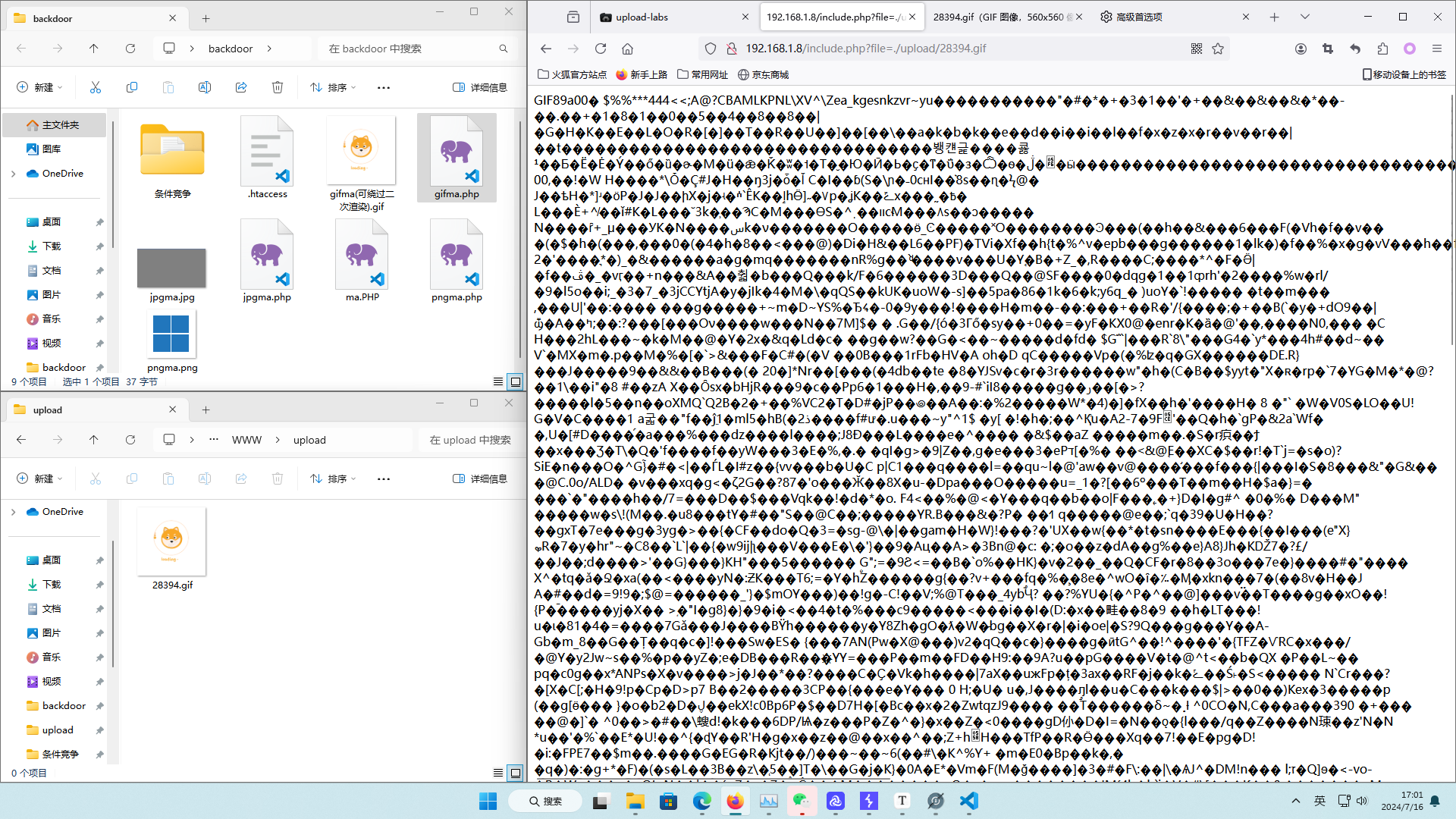Switch to the upload-labs browser tab
This screenshot has width=1456, height=819.
click(642, 17)
